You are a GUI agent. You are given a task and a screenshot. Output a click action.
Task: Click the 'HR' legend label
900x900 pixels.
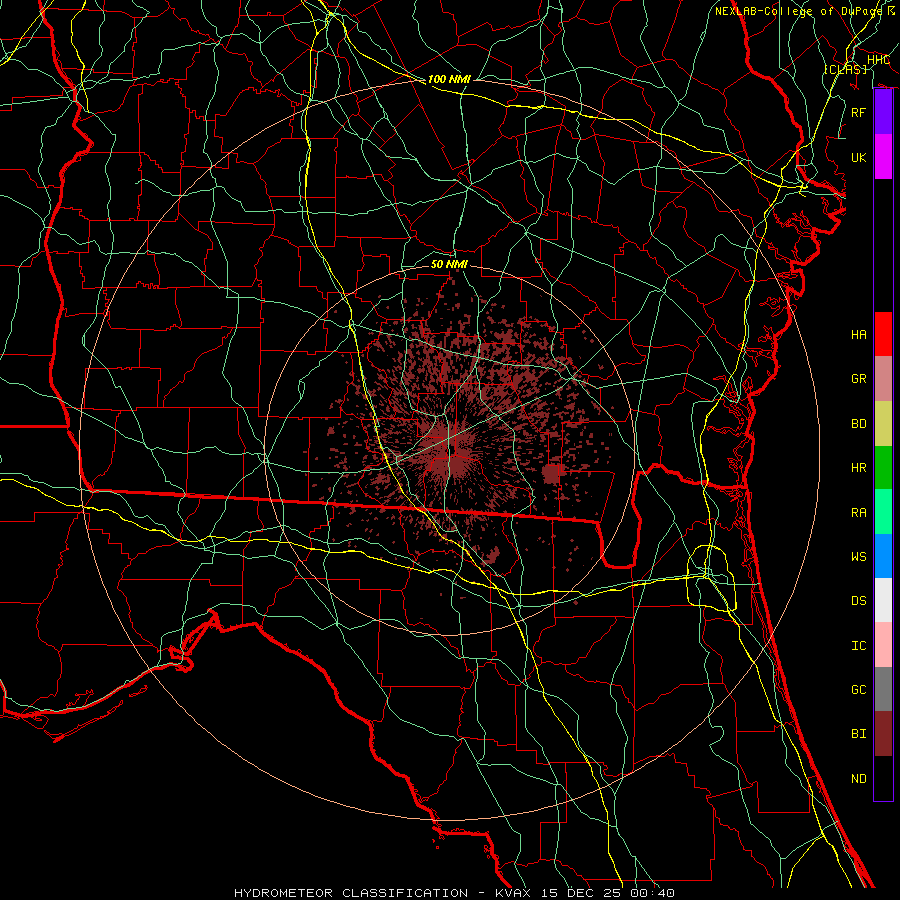coord(858,468)
